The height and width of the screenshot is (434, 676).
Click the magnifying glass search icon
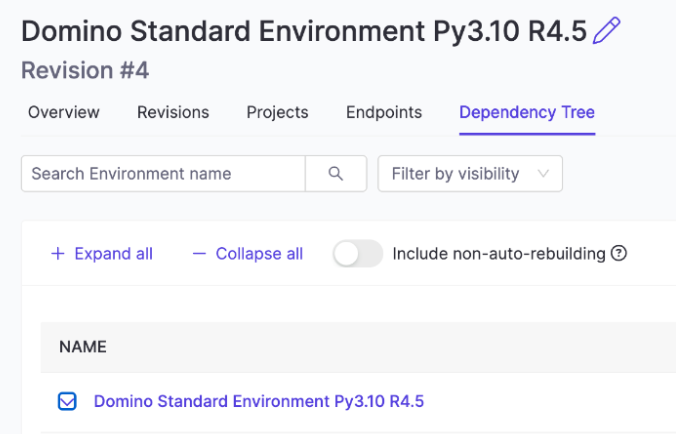pyautogui.click(x=336, y=174)
